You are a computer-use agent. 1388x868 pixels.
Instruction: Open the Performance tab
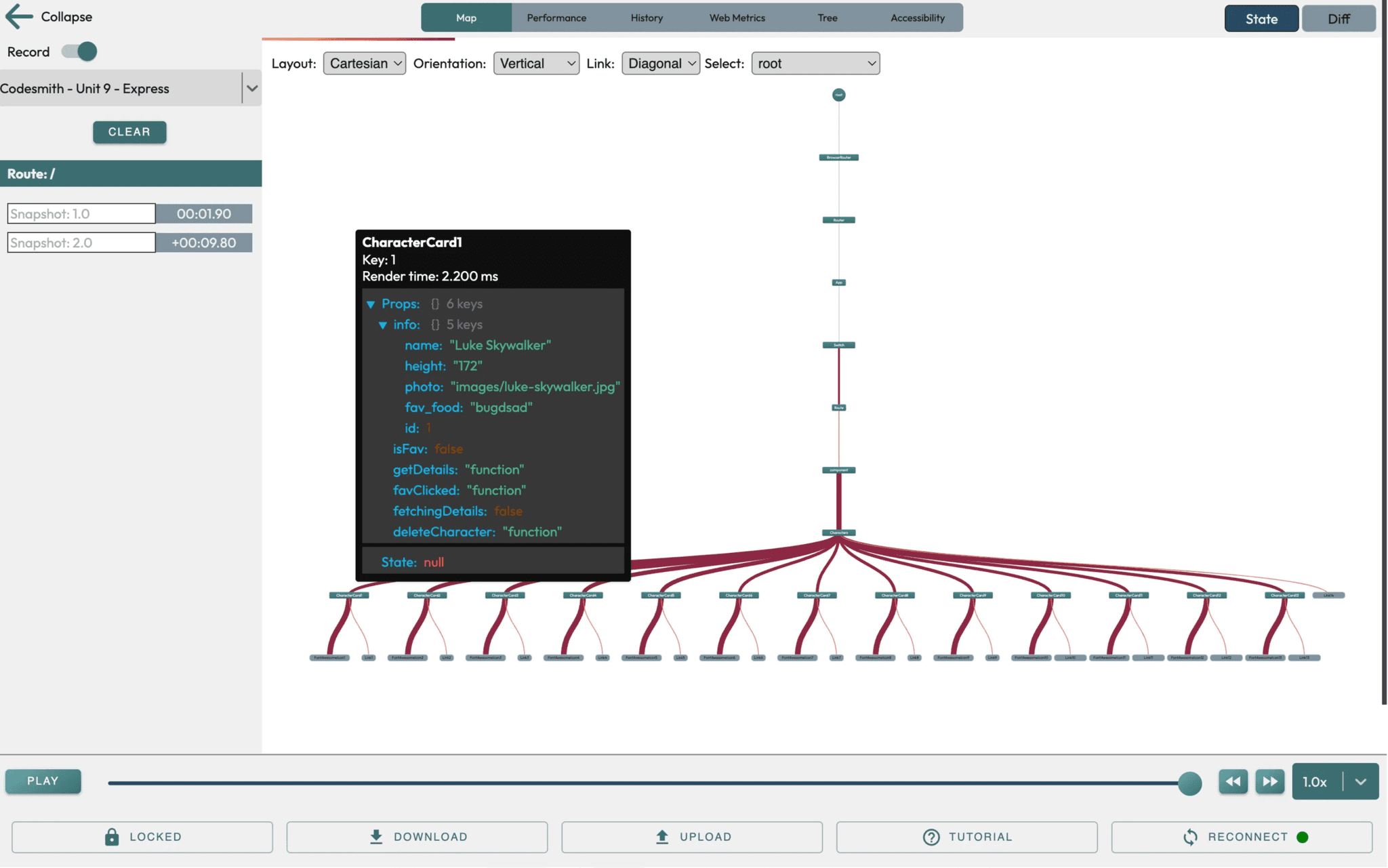[x=556, y=18]
